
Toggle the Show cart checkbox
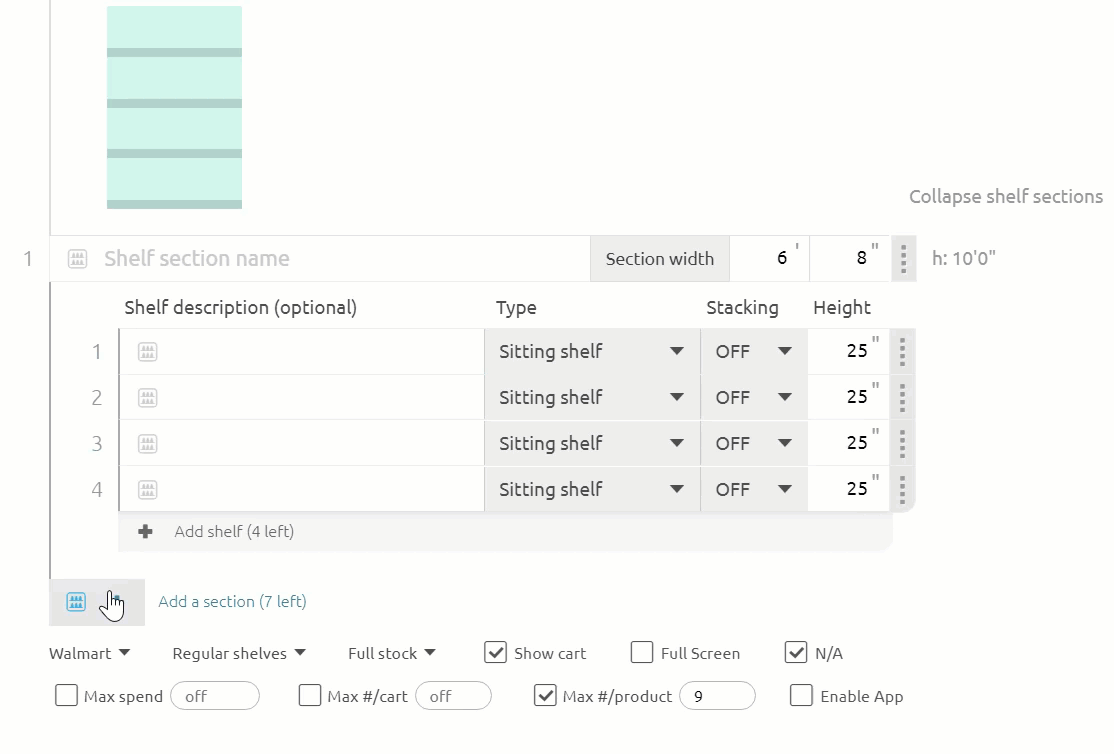(x=495, y=652)
